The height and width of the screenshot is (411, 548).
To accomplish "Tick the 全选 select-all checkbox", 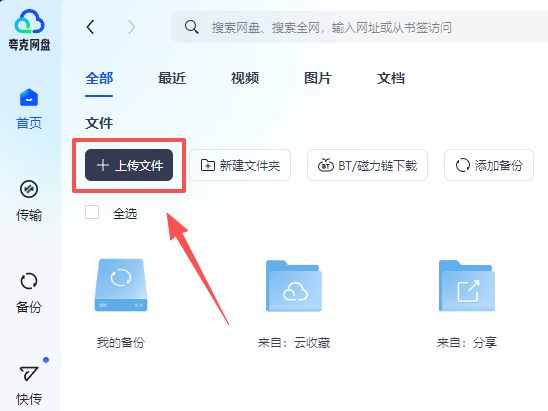I will pos(92,212).
